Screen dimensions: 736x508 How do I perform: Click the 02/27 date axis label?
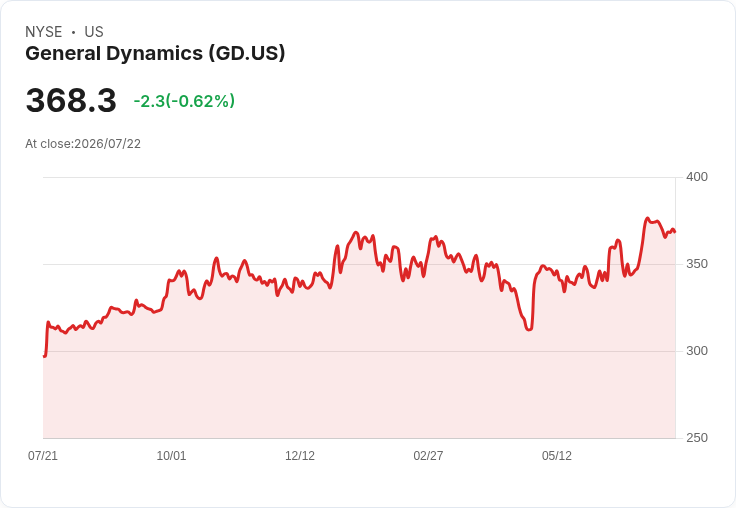click(428, 456)
